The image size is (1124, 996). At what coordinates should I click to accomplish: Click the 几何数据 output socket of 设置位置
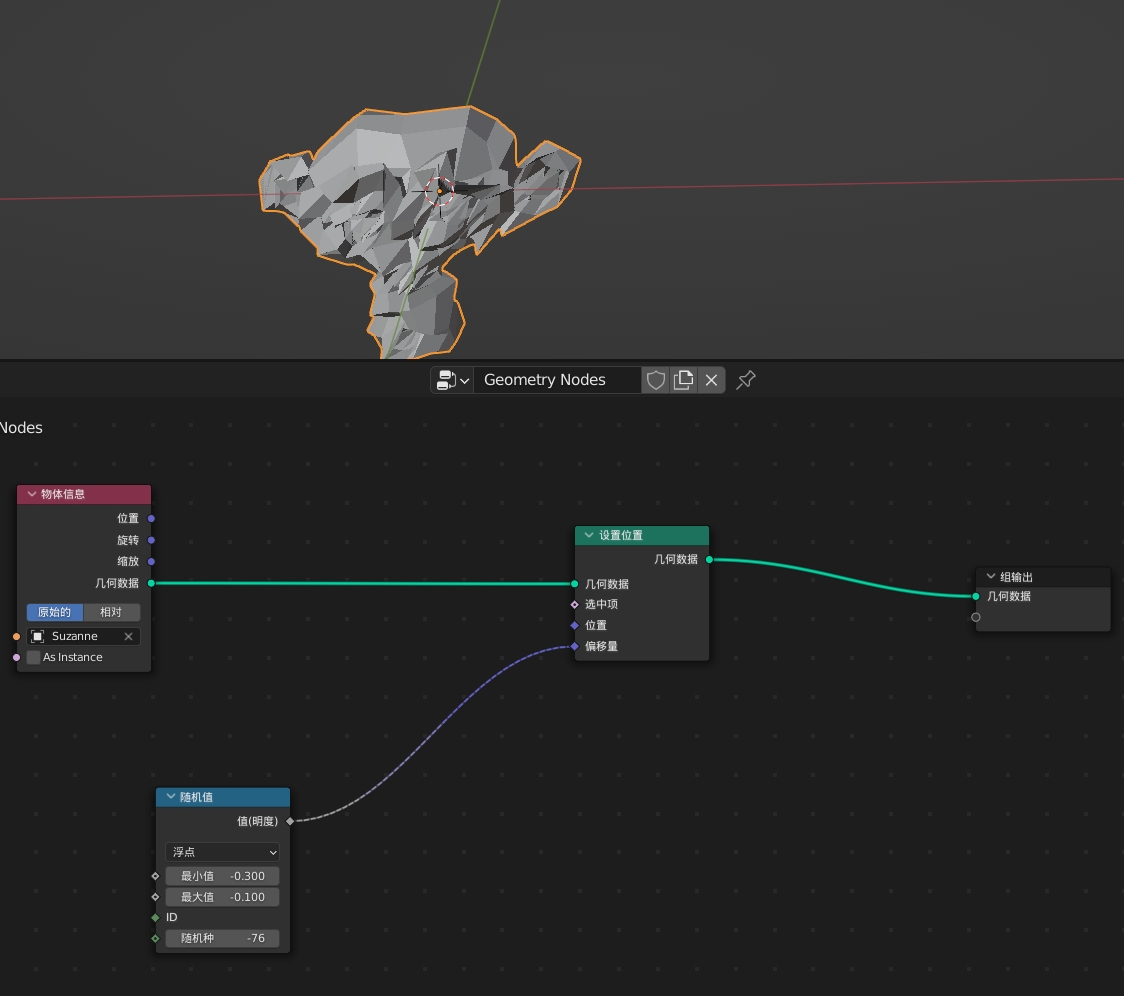pos(709,559)
